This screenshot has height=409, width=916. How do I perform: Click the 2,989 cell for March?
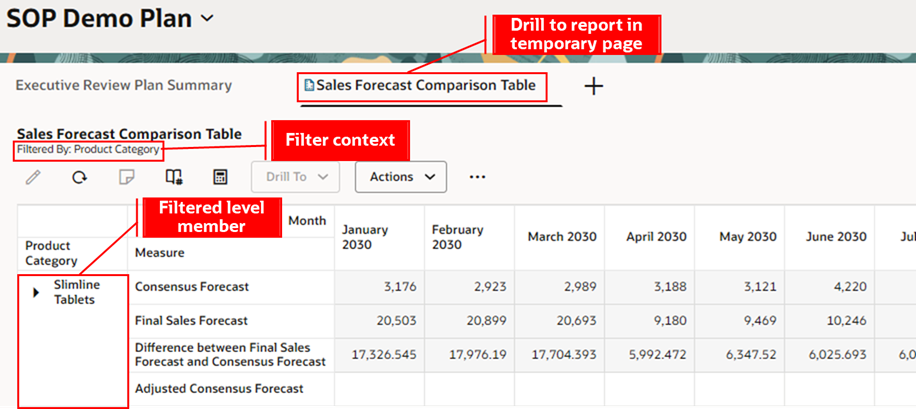point(560,287)
